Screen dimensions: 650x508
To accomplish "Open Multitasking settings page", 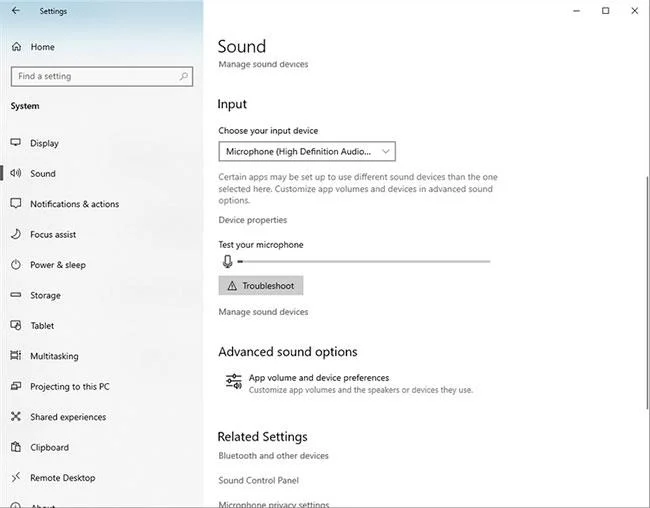I will (x=54, y=356).
